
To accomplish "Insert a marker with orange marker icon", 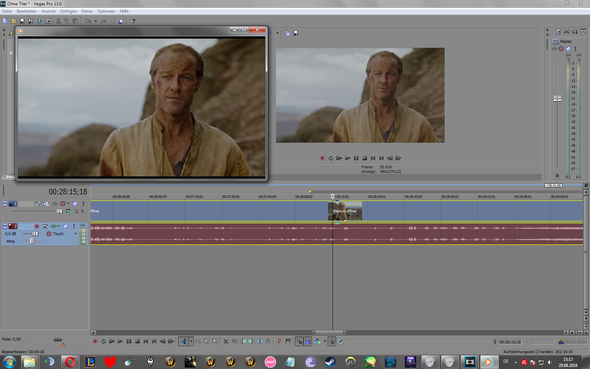I will coord(279,342).
